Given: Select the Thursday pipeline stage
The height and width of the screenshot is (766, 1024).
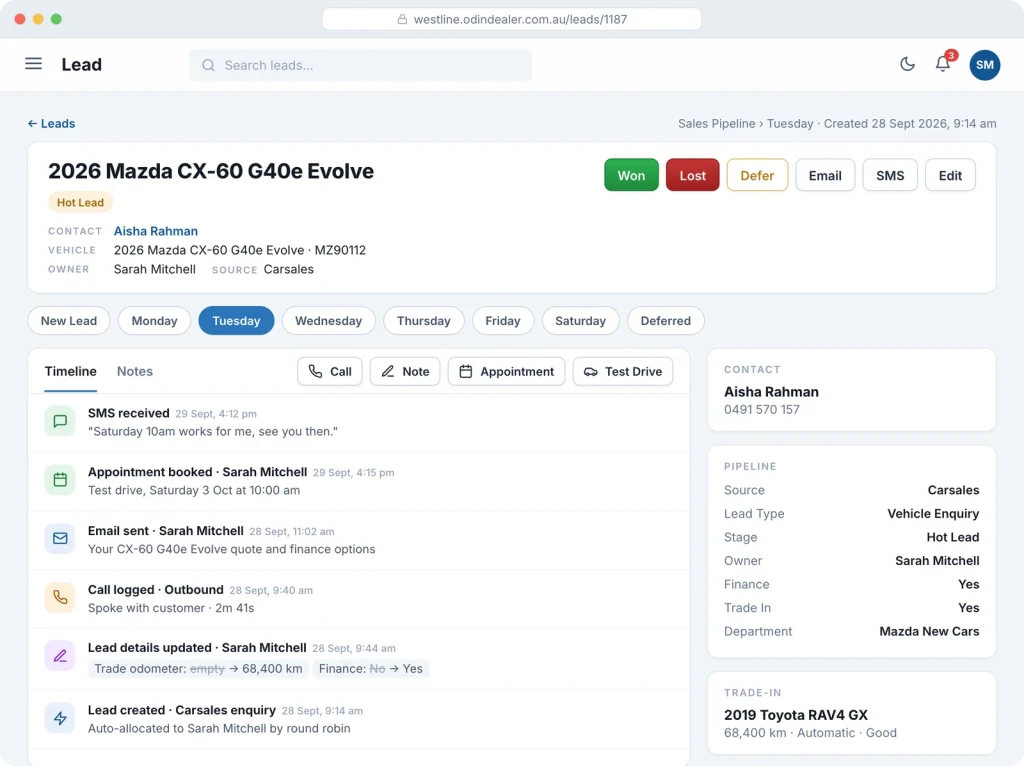Looking at the screenshot, I should [423, 321].
